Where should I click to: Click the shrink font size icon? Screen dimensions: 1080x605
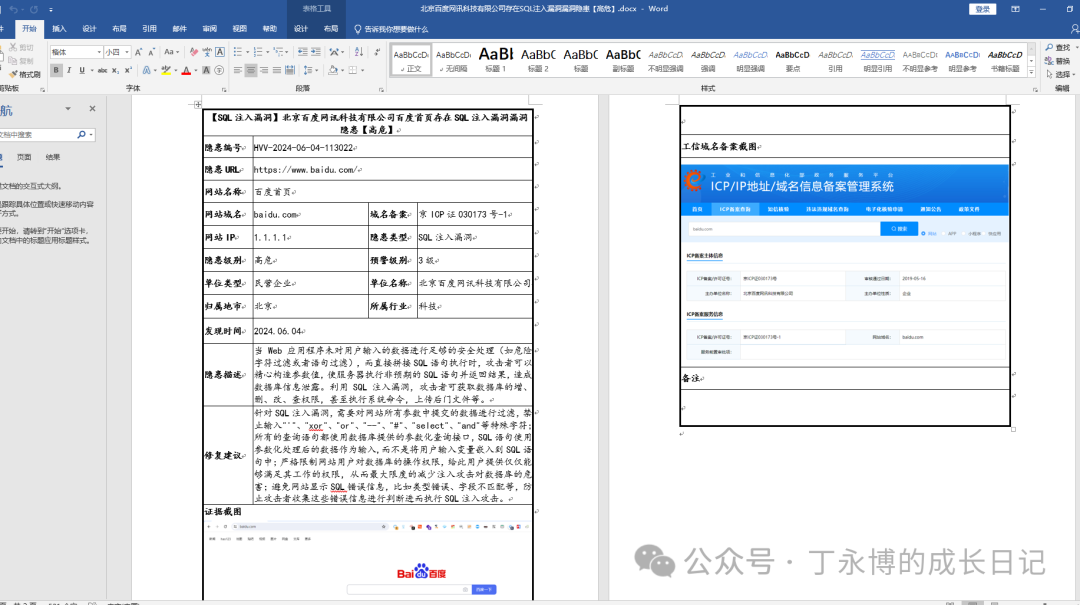pyautogui.click(x=152, y=52)
